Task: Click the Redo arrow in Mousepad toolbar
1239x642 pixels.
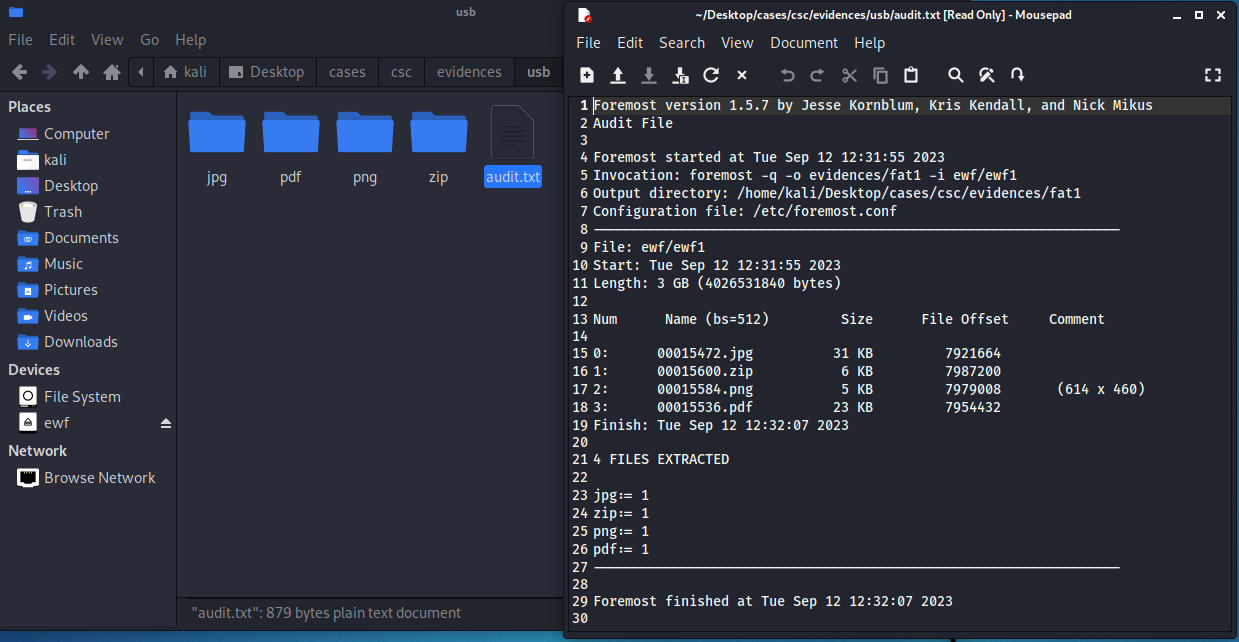Action: [x=817, y=75]
